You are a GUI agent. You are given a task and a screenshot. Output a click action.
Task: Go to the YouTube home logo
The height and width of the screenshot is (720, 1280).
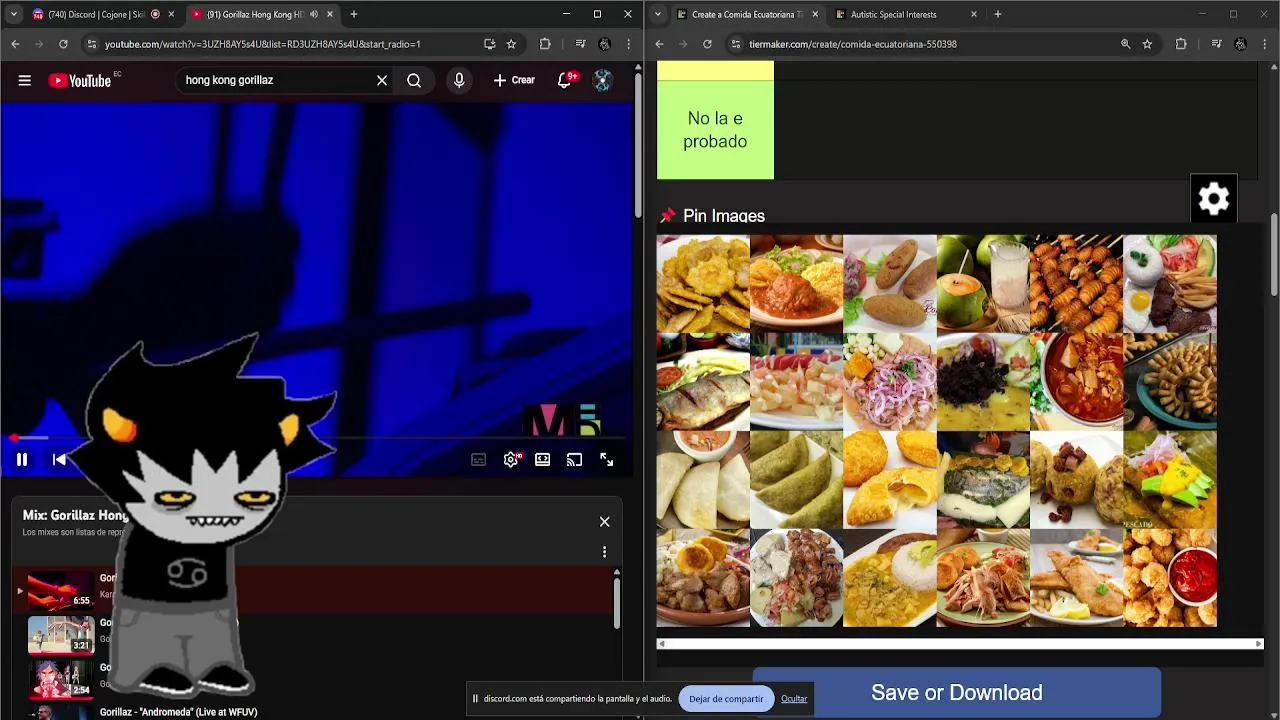coord(80,81)
